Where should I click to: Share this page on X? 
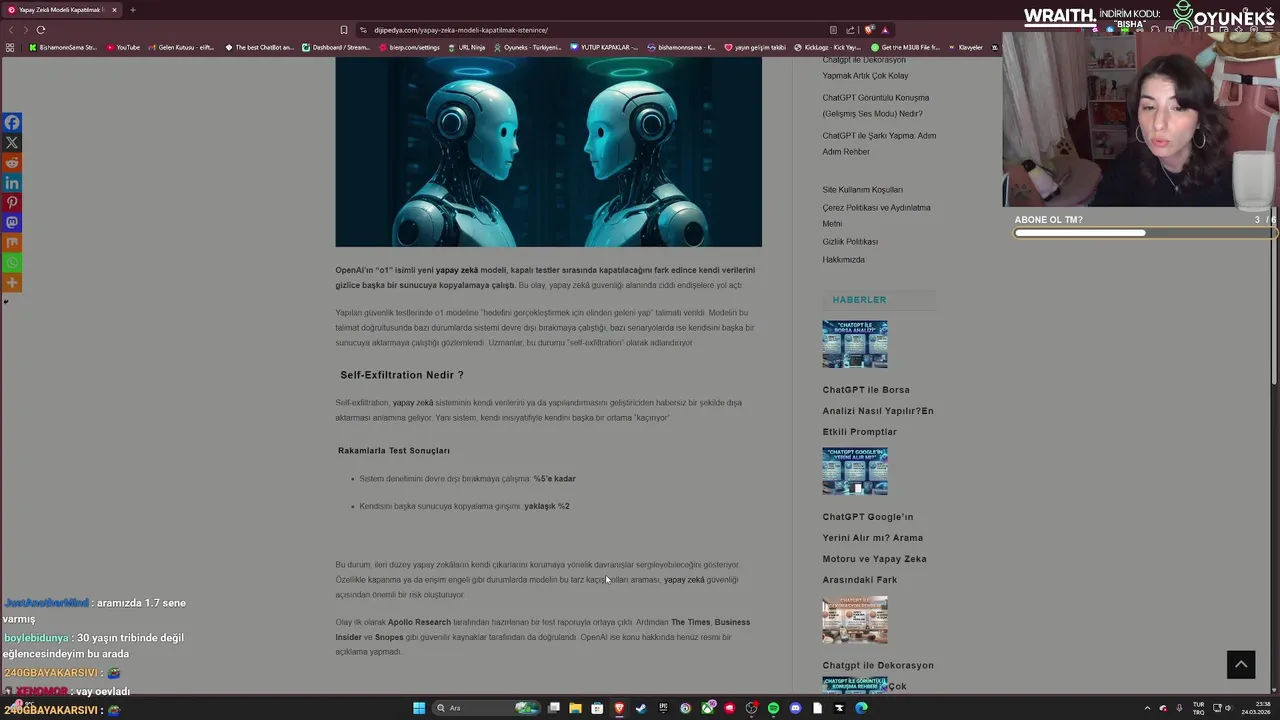pyautogui.click(x=12, y=142)
